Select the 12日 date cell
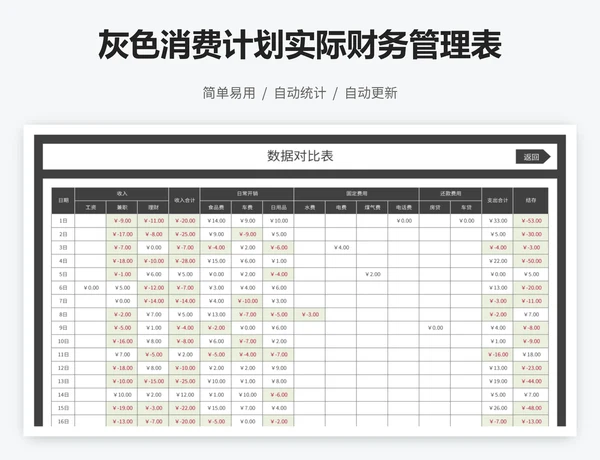Viewport: 600px width, 460px height. tap(64, 368)
